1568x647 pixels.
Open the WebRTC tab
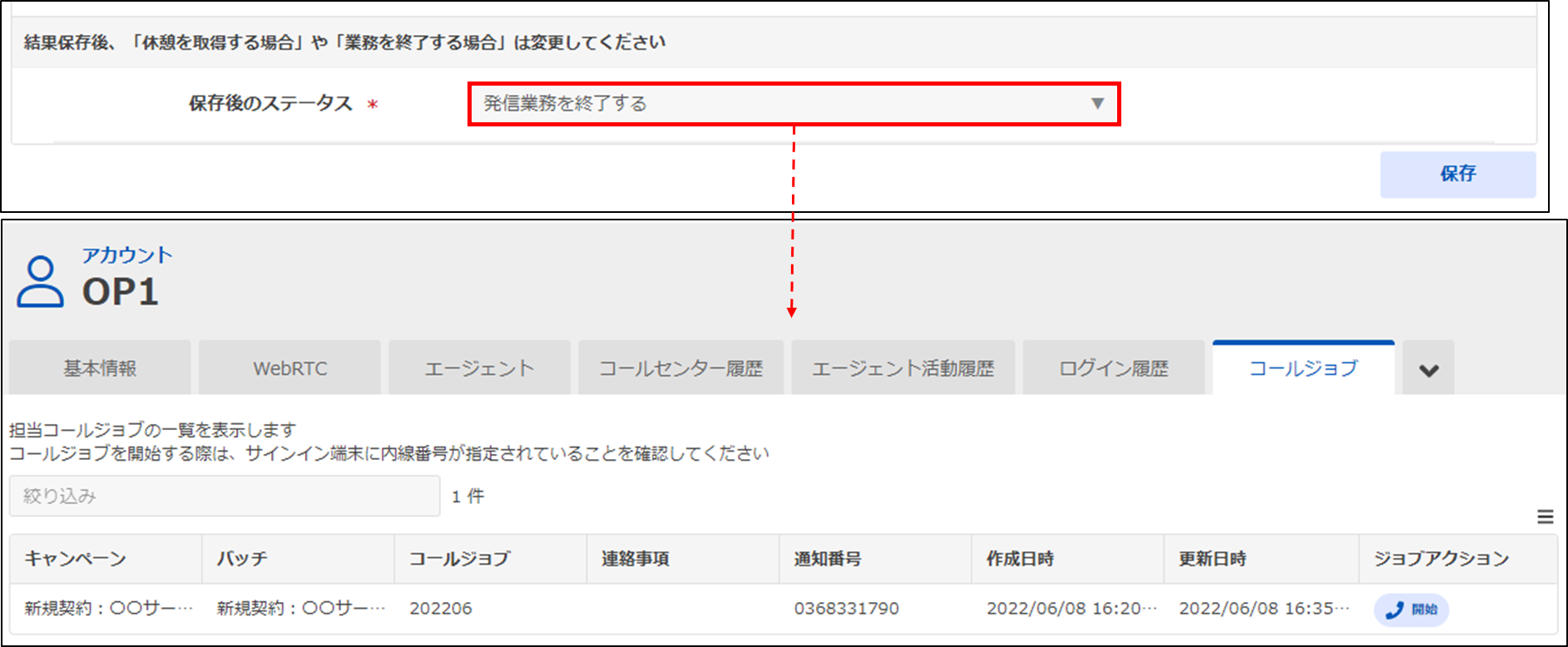tap(289, 368)
